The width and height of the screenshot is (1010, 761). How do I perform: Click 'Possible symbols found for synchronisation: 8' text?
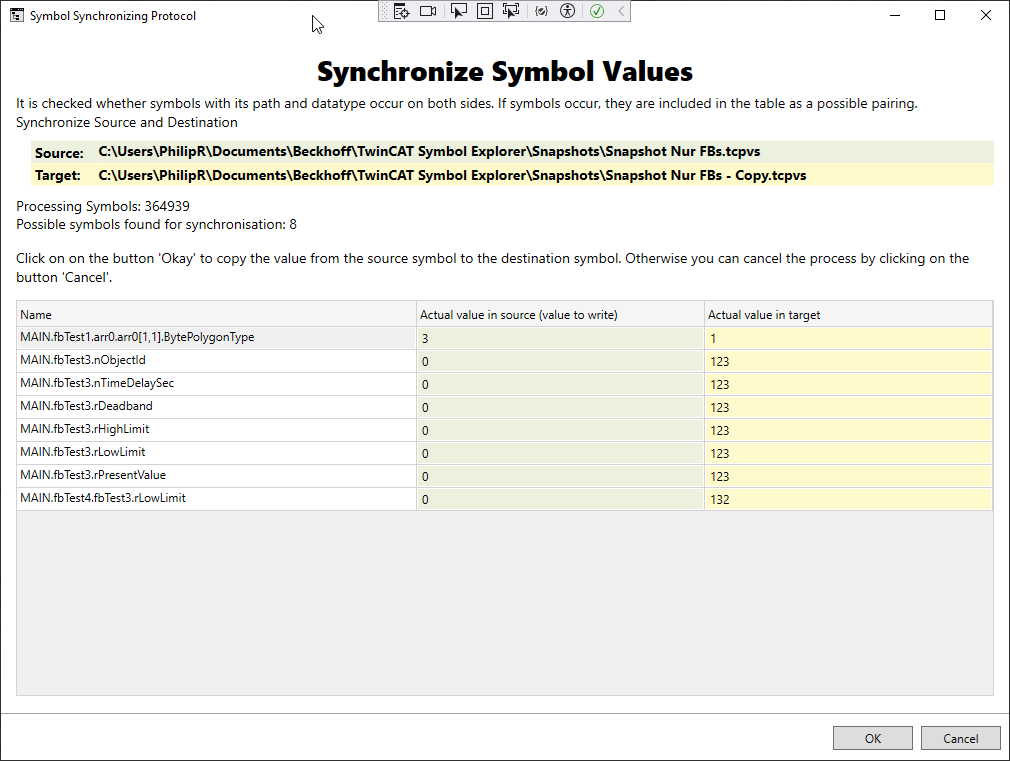point(157,224)
